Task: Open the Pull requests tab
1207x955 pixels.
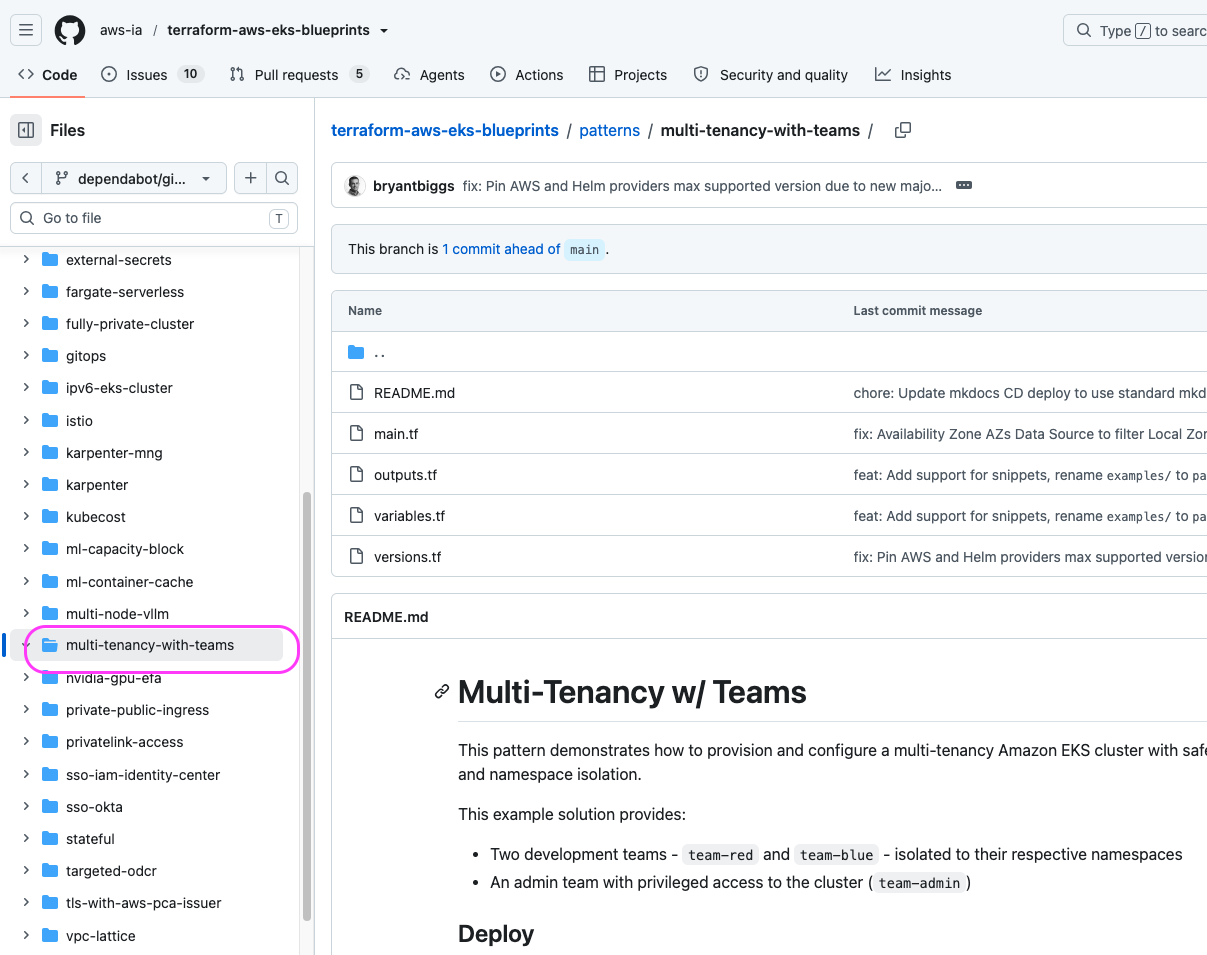Action: coord(298,75)
